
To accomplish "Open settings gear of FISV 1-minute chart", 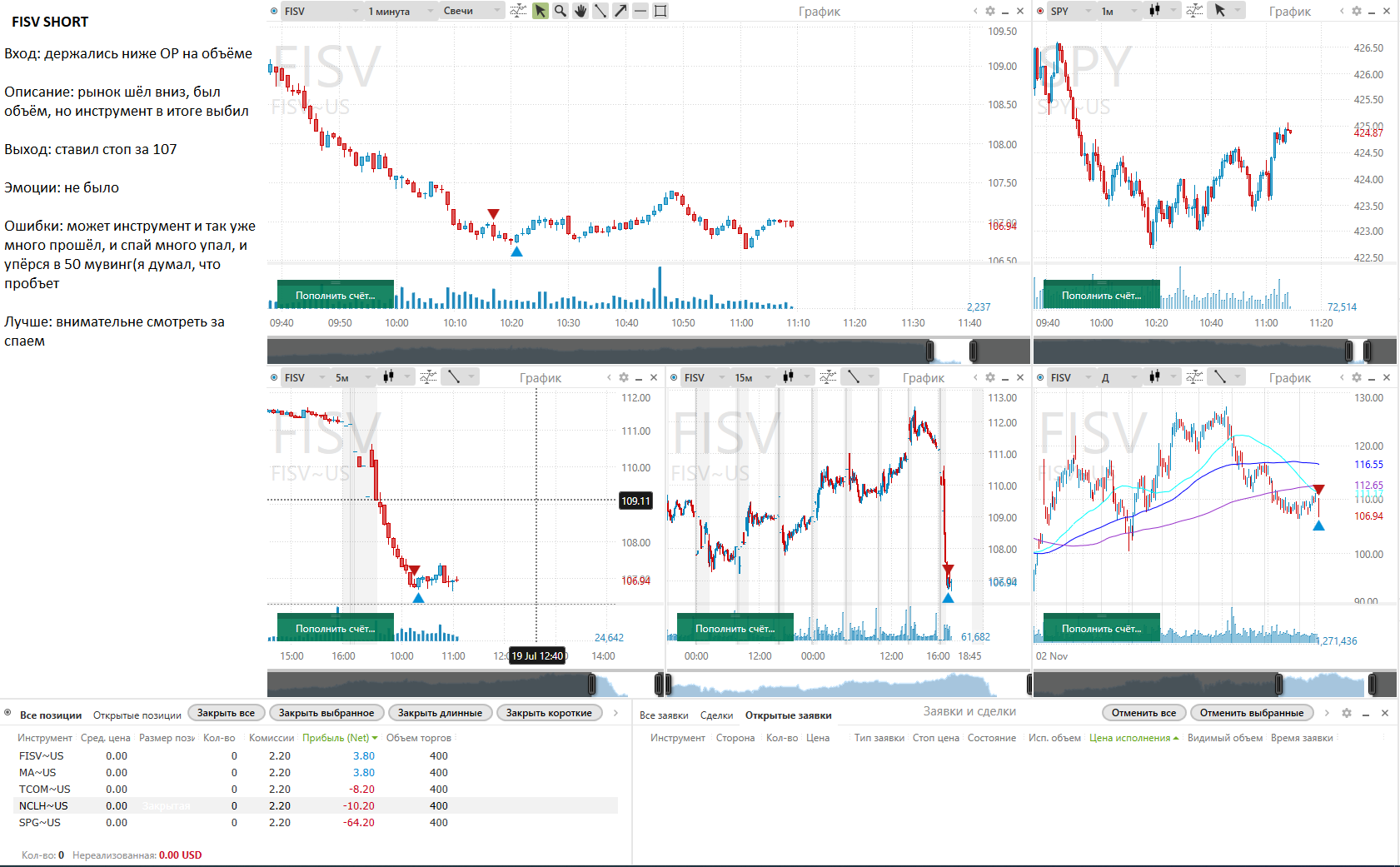I will [990, 11].
